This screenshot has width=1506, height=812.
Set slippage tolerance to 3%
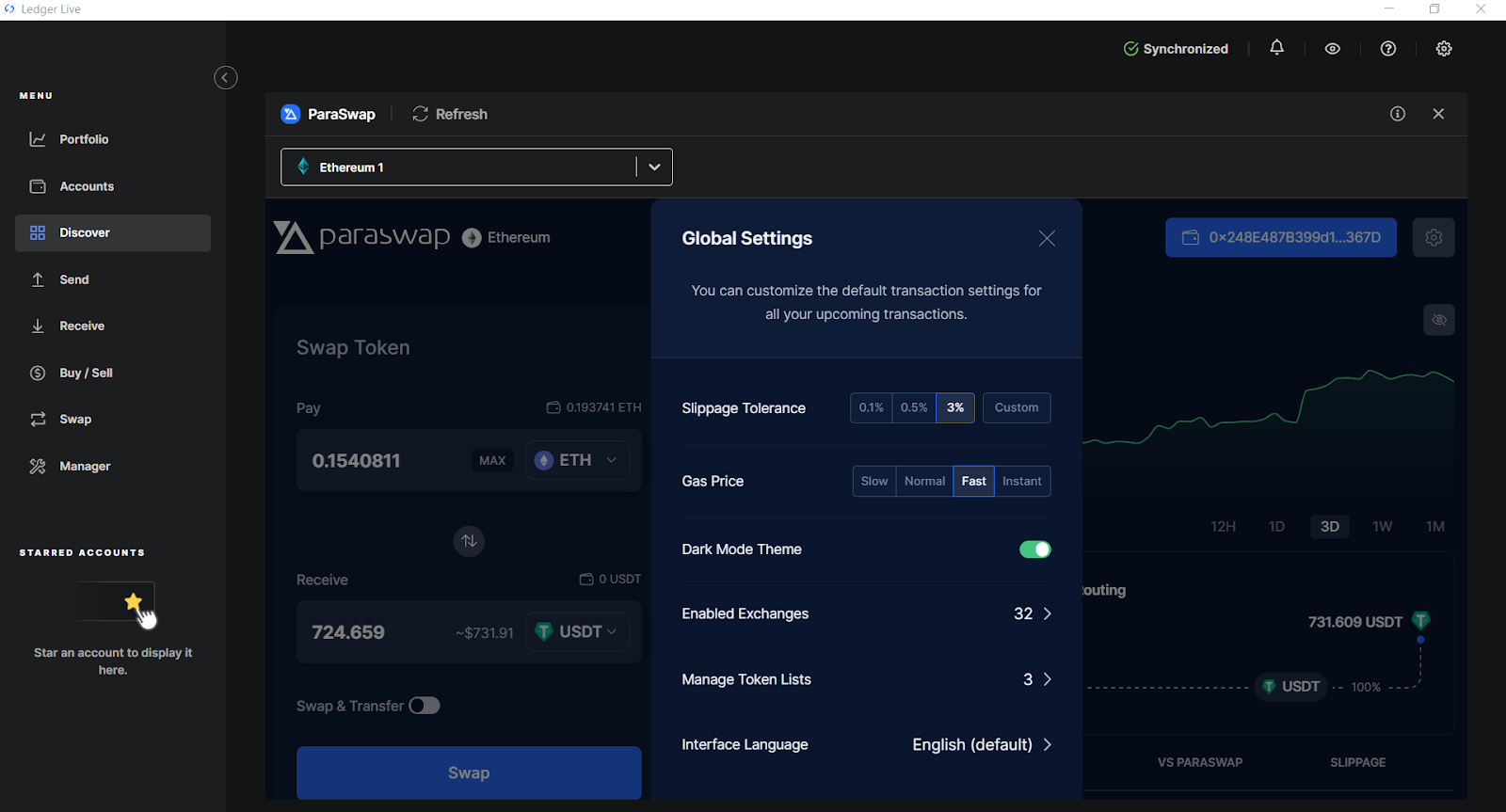(x=955, y=407)
